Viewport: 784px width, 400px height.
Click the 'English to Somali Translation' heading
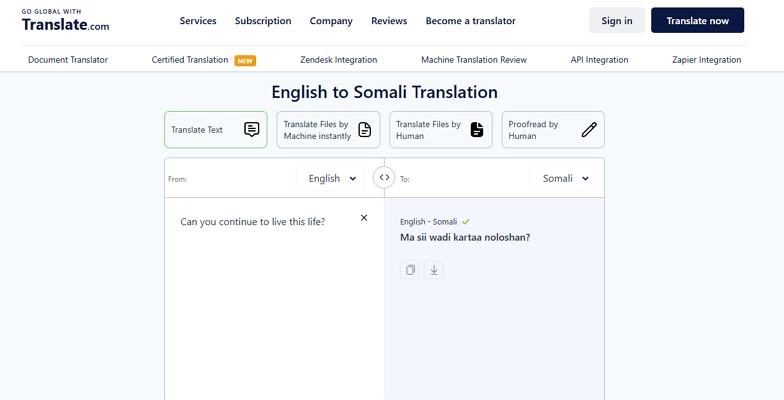(x=384, y=92)
